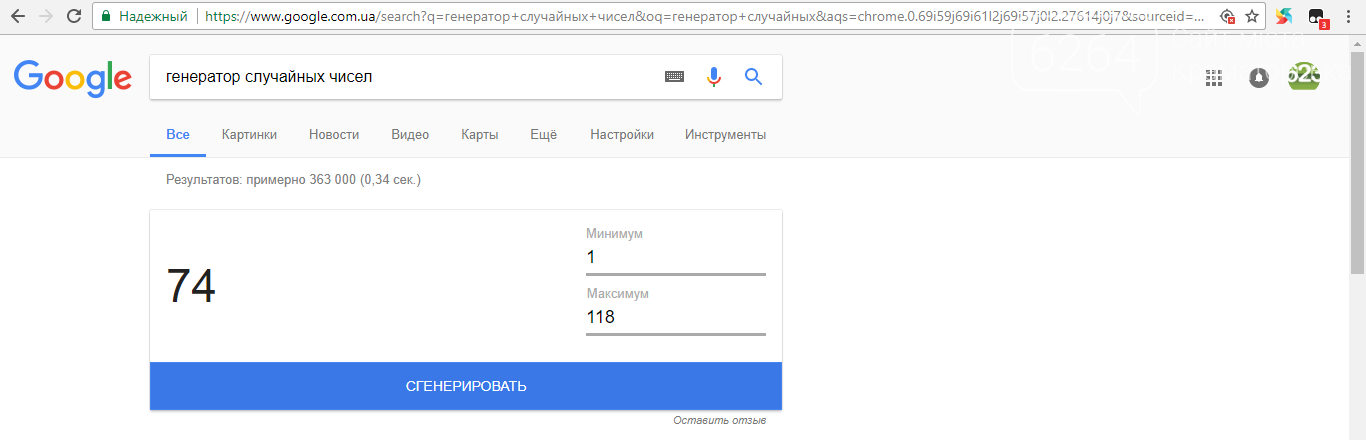Viewport: 1366px width, 440px height.
Task: Expand the Ещё menu
Action: 544,135
